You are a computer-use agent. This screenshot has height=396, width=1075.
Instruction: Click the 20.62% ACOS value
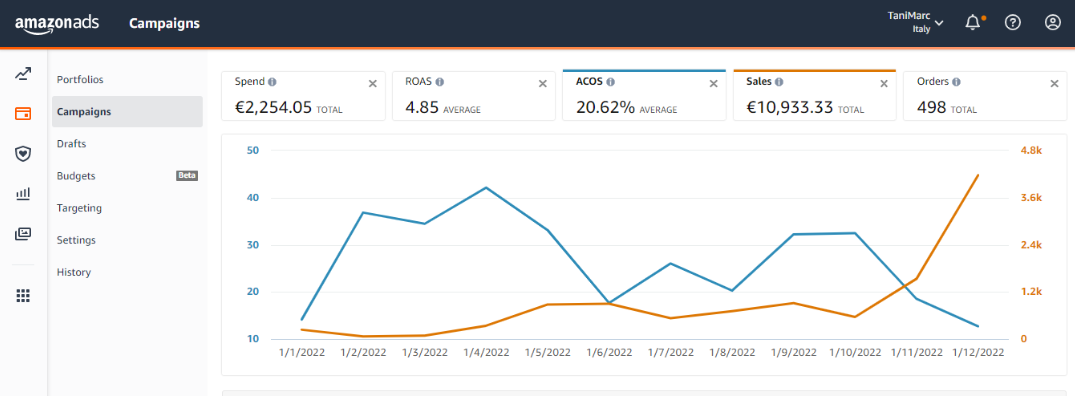[605, 107]
